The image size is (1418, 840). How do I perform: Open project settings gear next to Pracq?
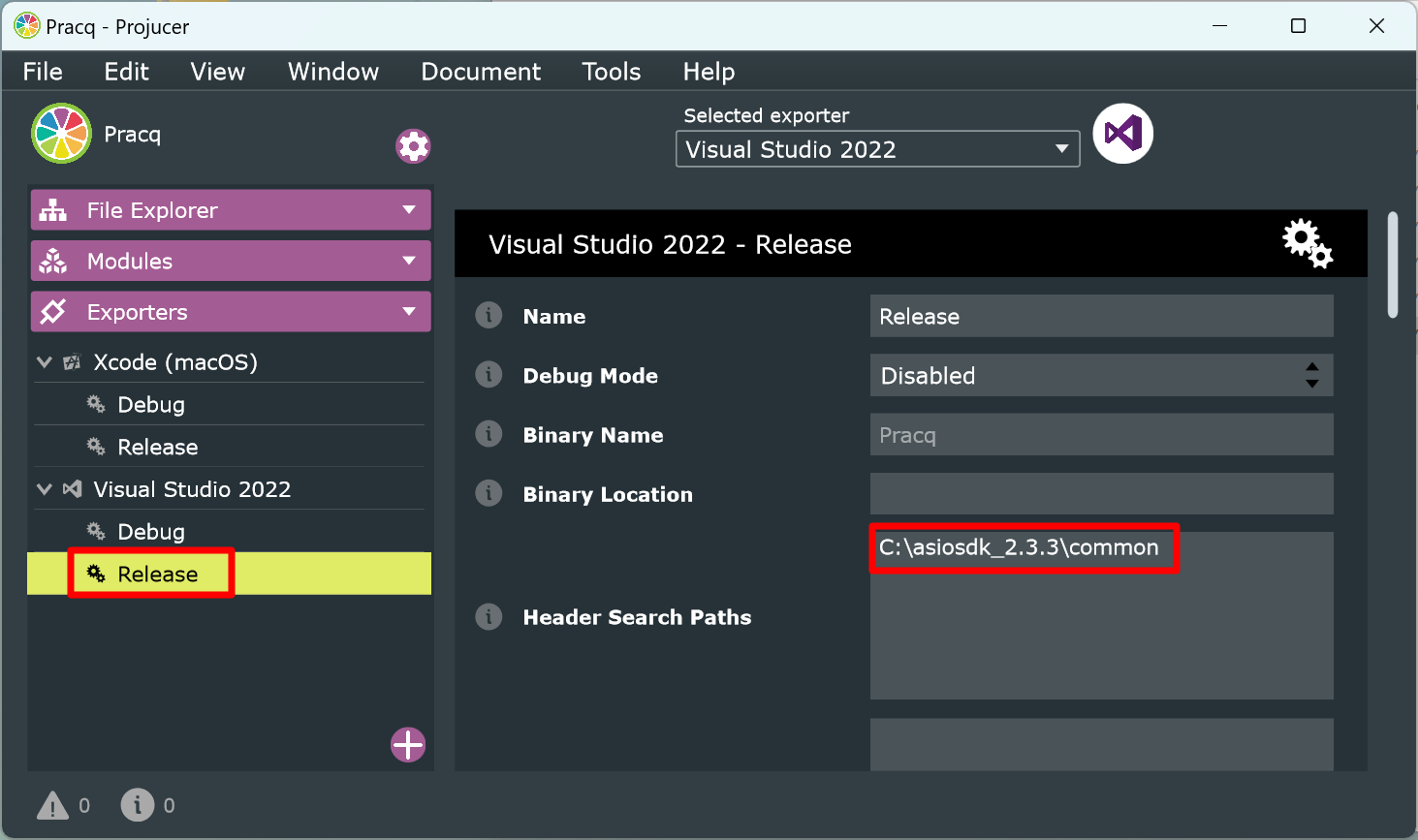tap(413, 146)
